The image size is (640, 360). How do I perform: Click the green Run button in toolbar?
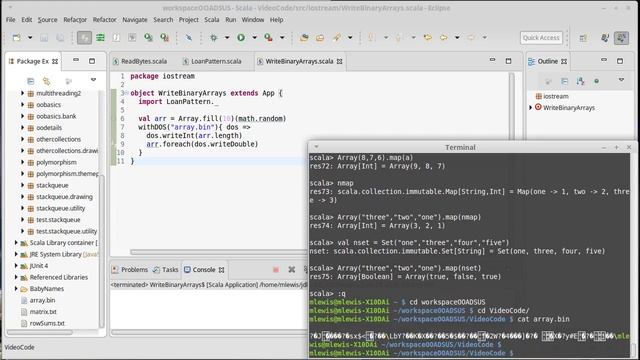pos(241,38)
